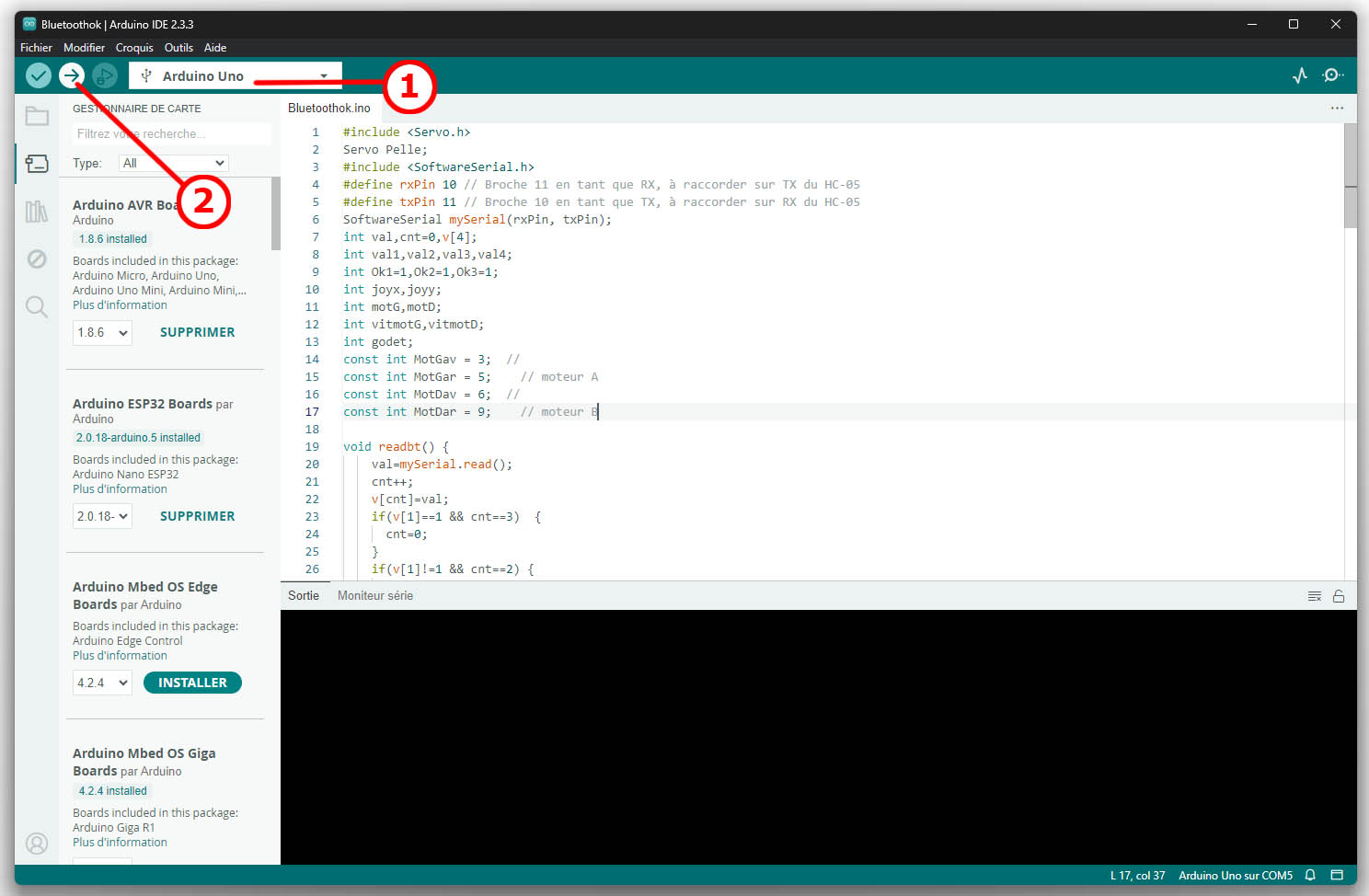The width and height of the screenshot is (1369, 896).
Task: Open the Croquis menu
Action: coord(134,48)
